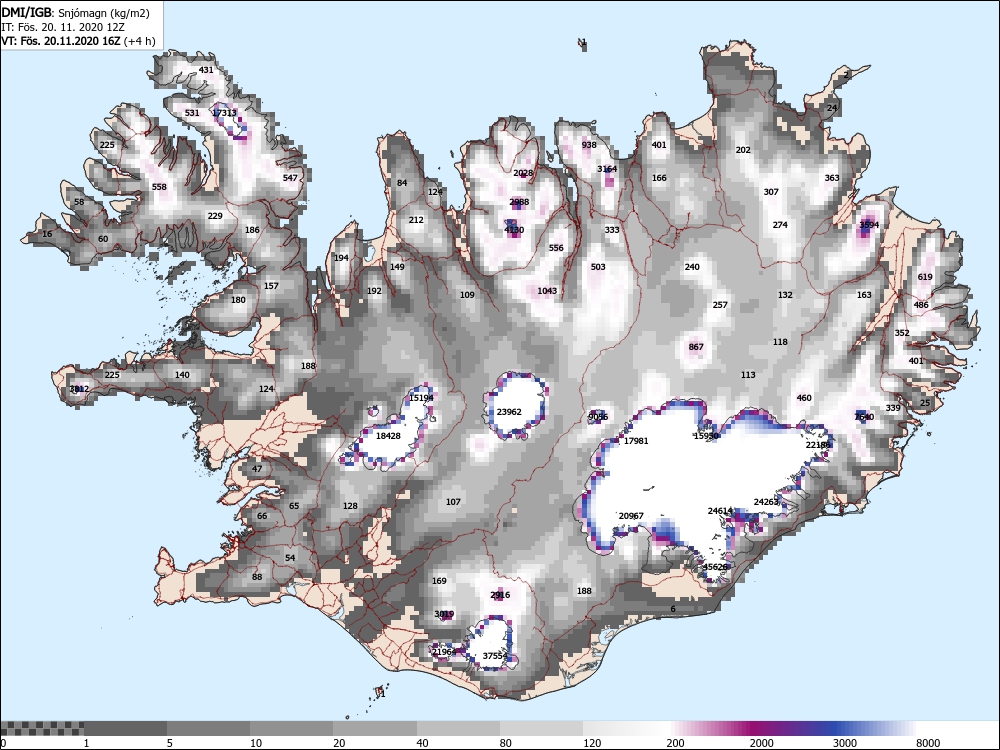
Task: Click the 8000 legend label
Action: pos(928,743)
